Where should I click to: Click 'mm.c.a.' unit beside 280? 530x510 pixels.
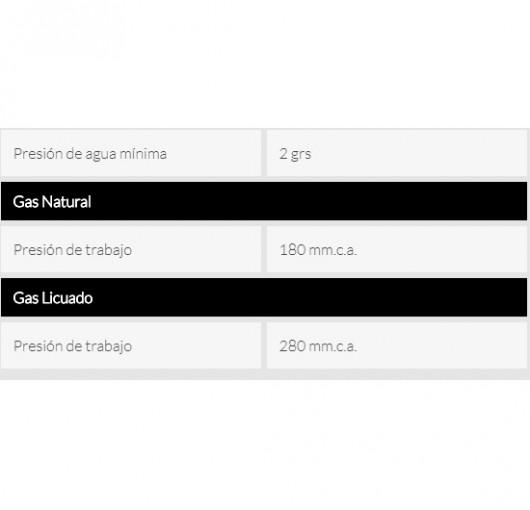(333, 346)
